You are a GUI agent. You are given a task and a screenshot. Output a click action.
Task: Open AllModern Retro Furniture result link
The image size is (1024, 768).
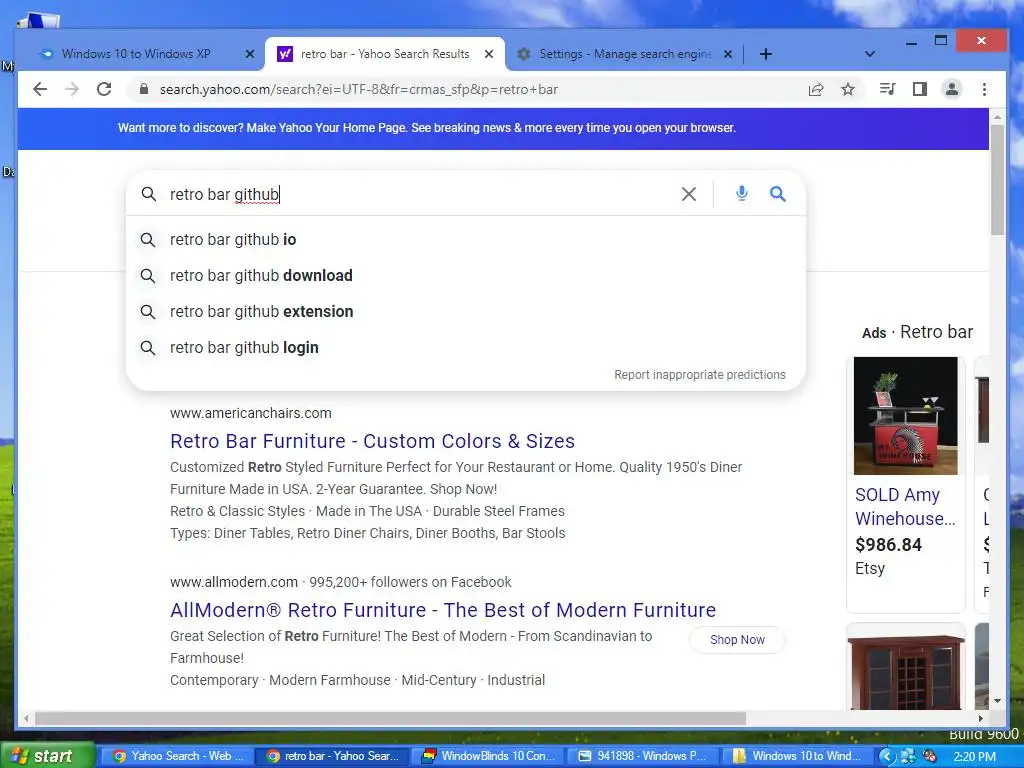pos(443,610)
